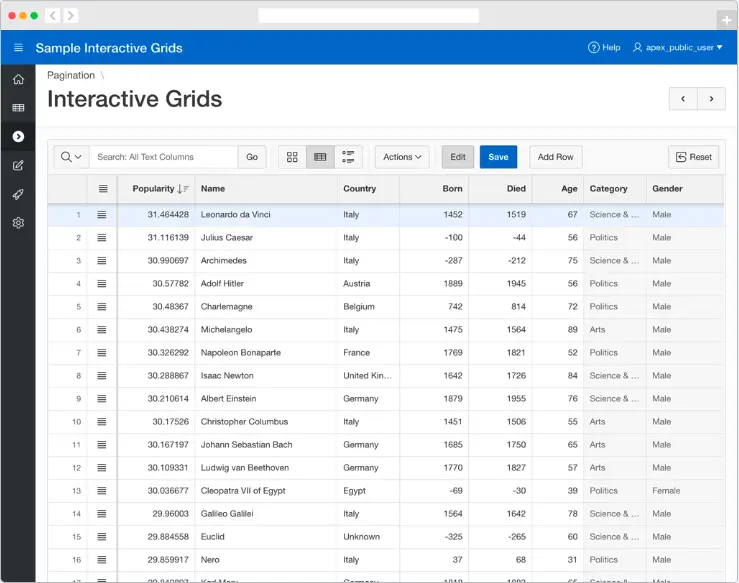Open the row actions menu for Charlemagne
This screenshot has height=583, width=739.
click(102, 307)
